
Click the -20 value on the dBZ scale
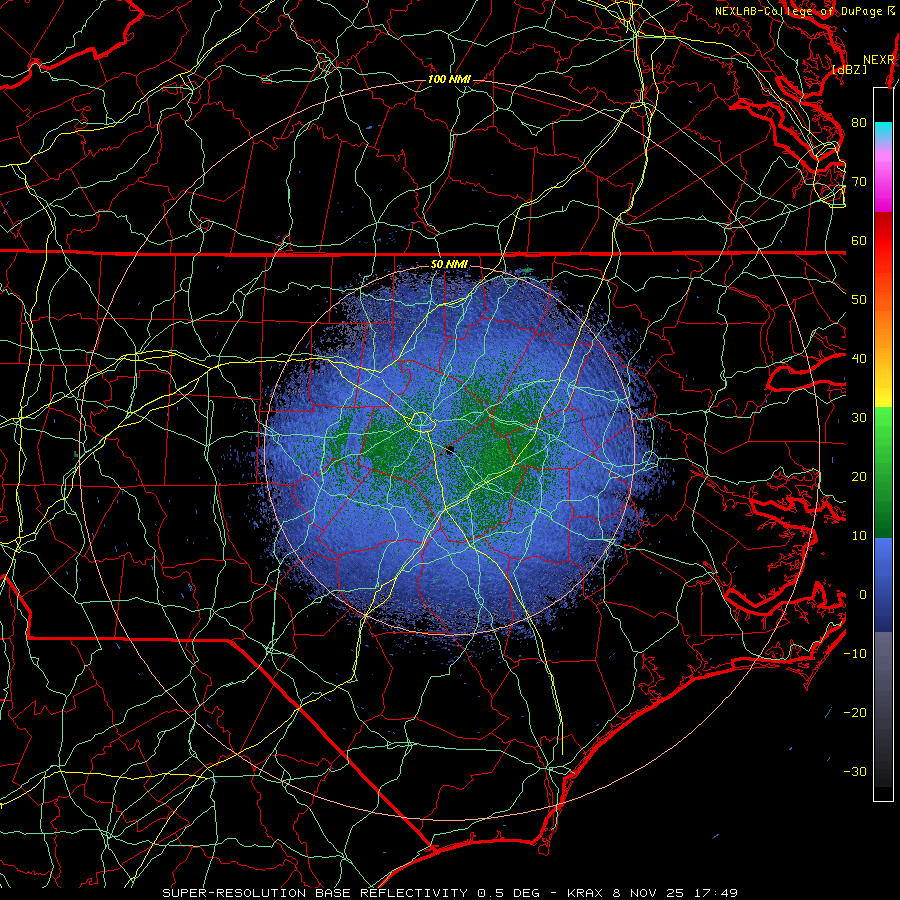point(855,712)
